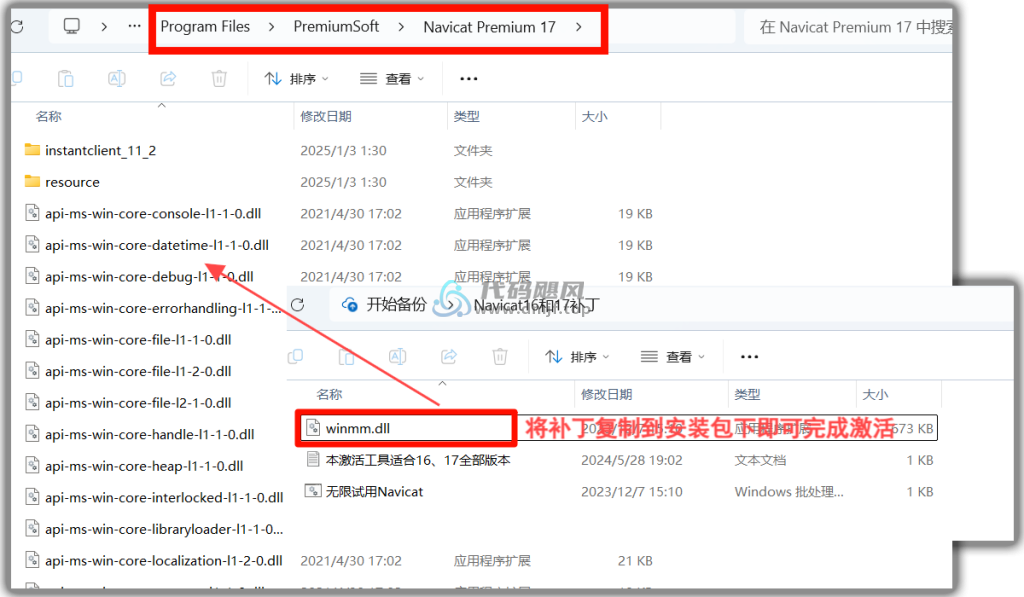Click Delete trash icon in front window toolbar
This screenshot has width=1024, height=597.
point(500,357)
